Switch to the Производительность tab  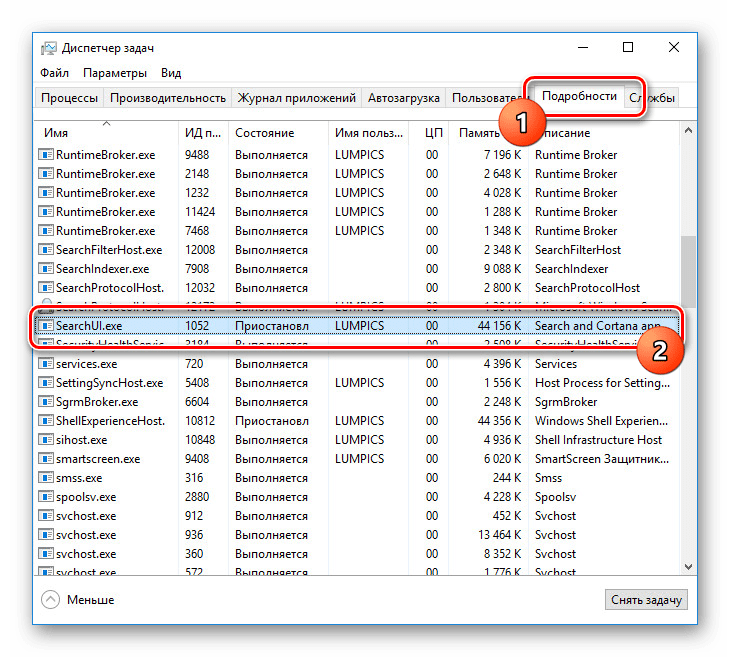(168, 98)
